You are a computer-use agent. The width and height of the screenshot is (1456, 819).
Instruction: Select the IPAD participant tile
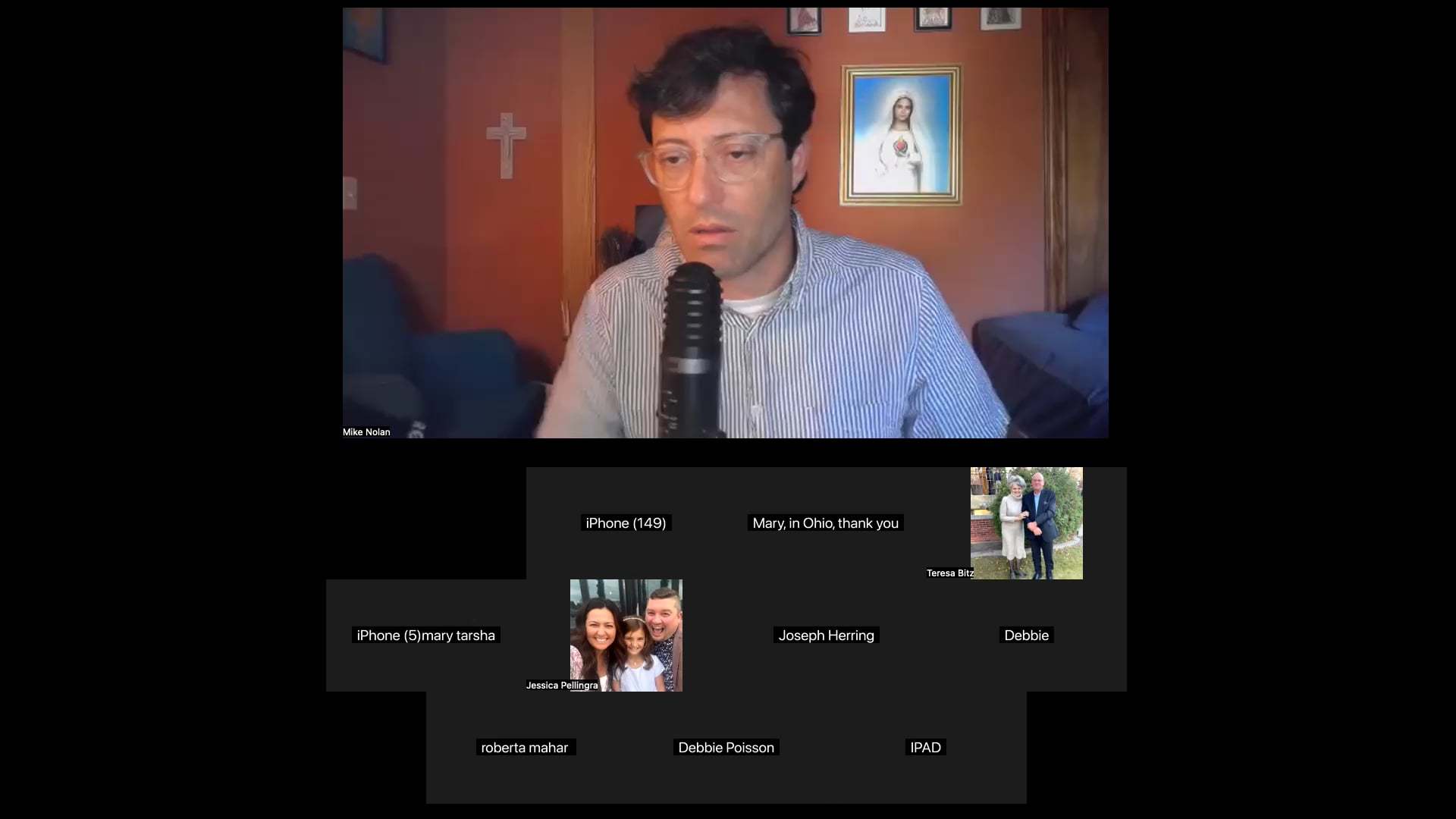tap(925, 748)
